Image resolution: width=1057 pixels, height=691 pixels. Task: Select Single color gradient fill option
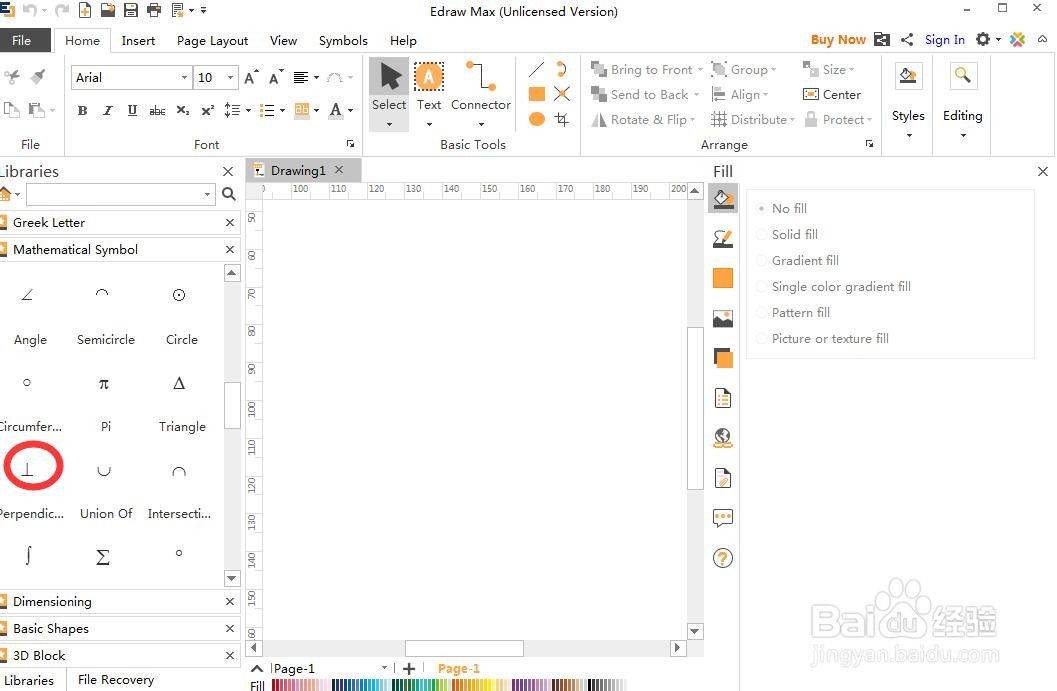point(834,287)
